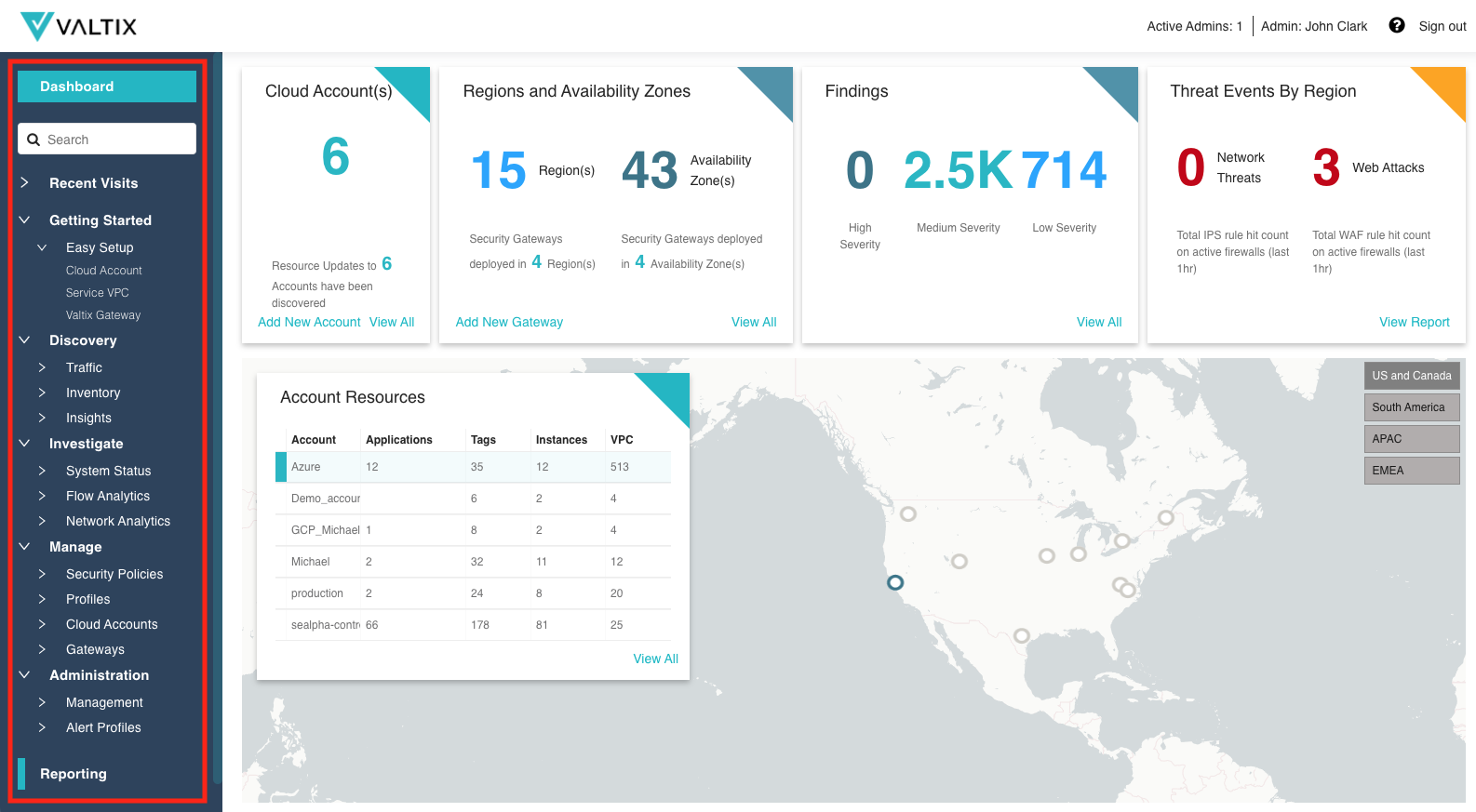Sign out of the console
1476x812 pixels.
[1442, 26]
